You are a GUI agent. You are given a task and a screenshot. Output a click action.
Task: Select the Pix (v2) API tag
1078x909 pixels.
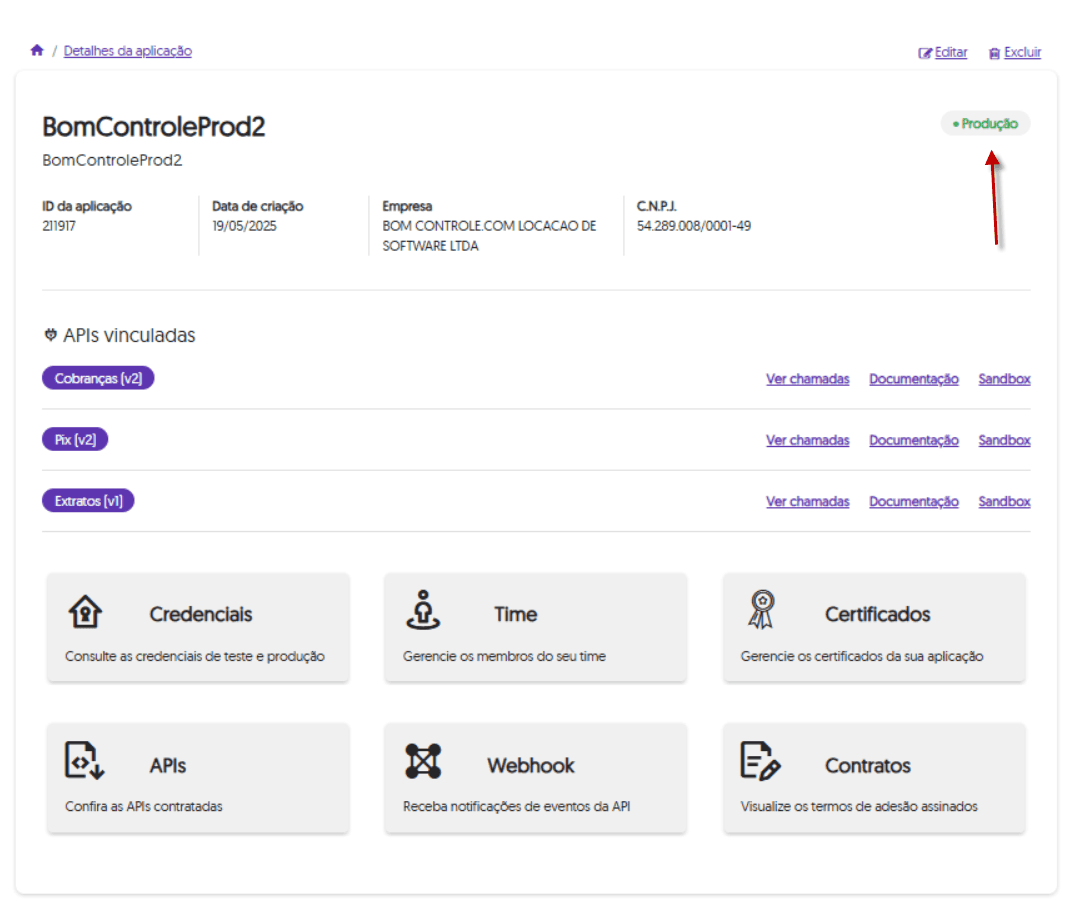click(x=75, y=439)
